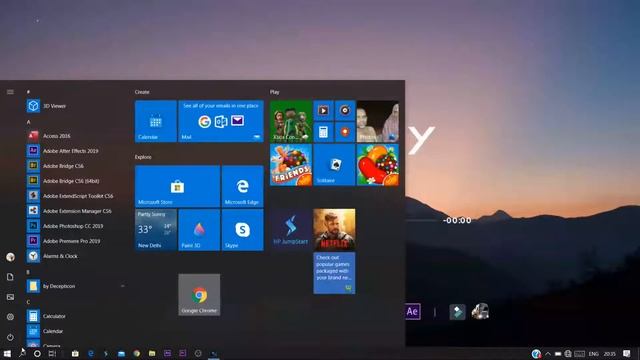Open the Solitaire tile
Viewport: 640px width, 360px height.
click(x=334, y=165)
